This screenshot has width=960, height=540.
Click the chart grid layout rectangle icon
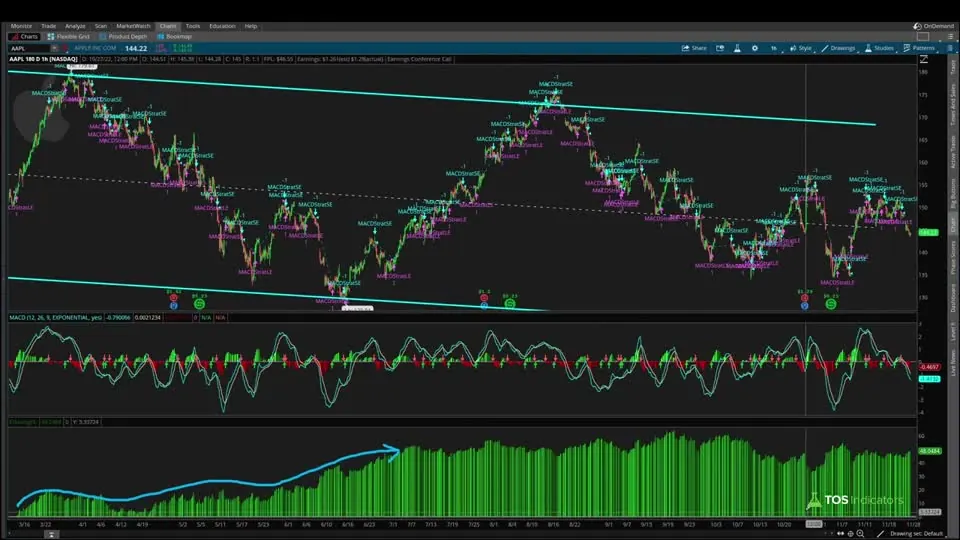point(923,37)
